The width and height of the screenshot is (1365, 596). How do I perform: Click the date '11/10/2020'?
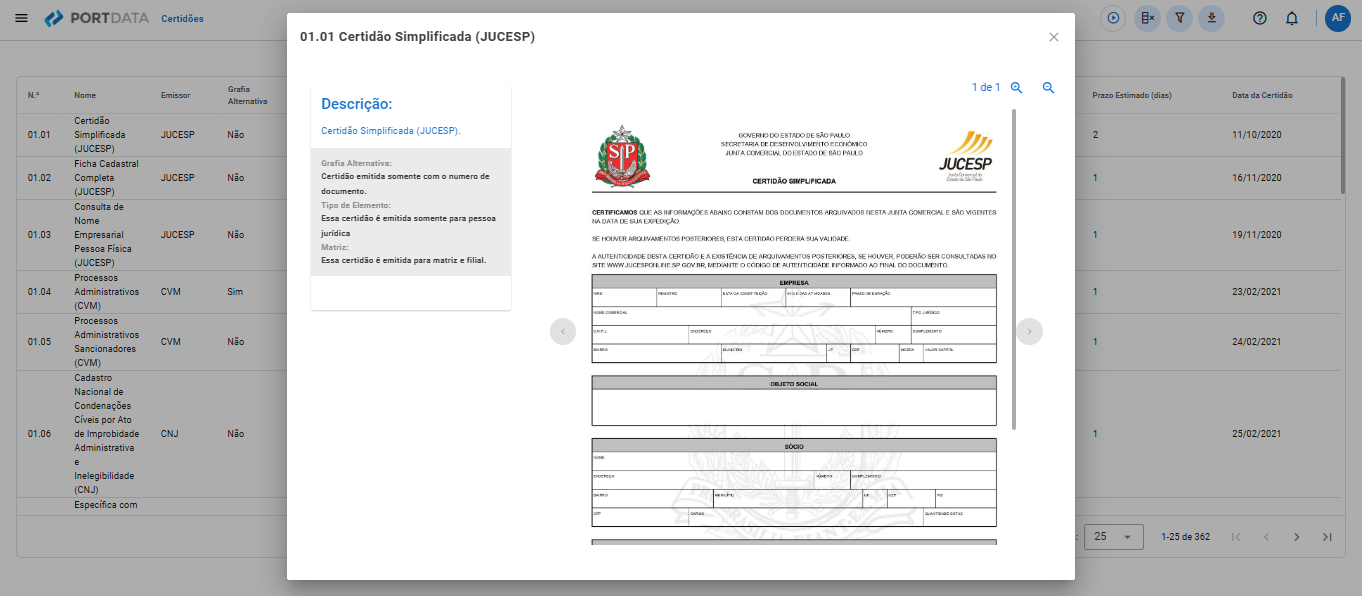pyautogui.click(x=1257, y=135)
